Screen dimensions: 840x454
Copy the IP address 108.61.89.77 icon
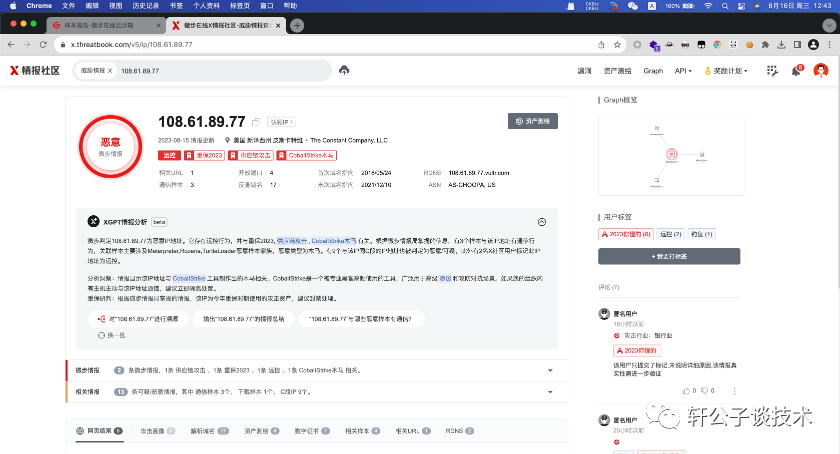pos(256,122)
